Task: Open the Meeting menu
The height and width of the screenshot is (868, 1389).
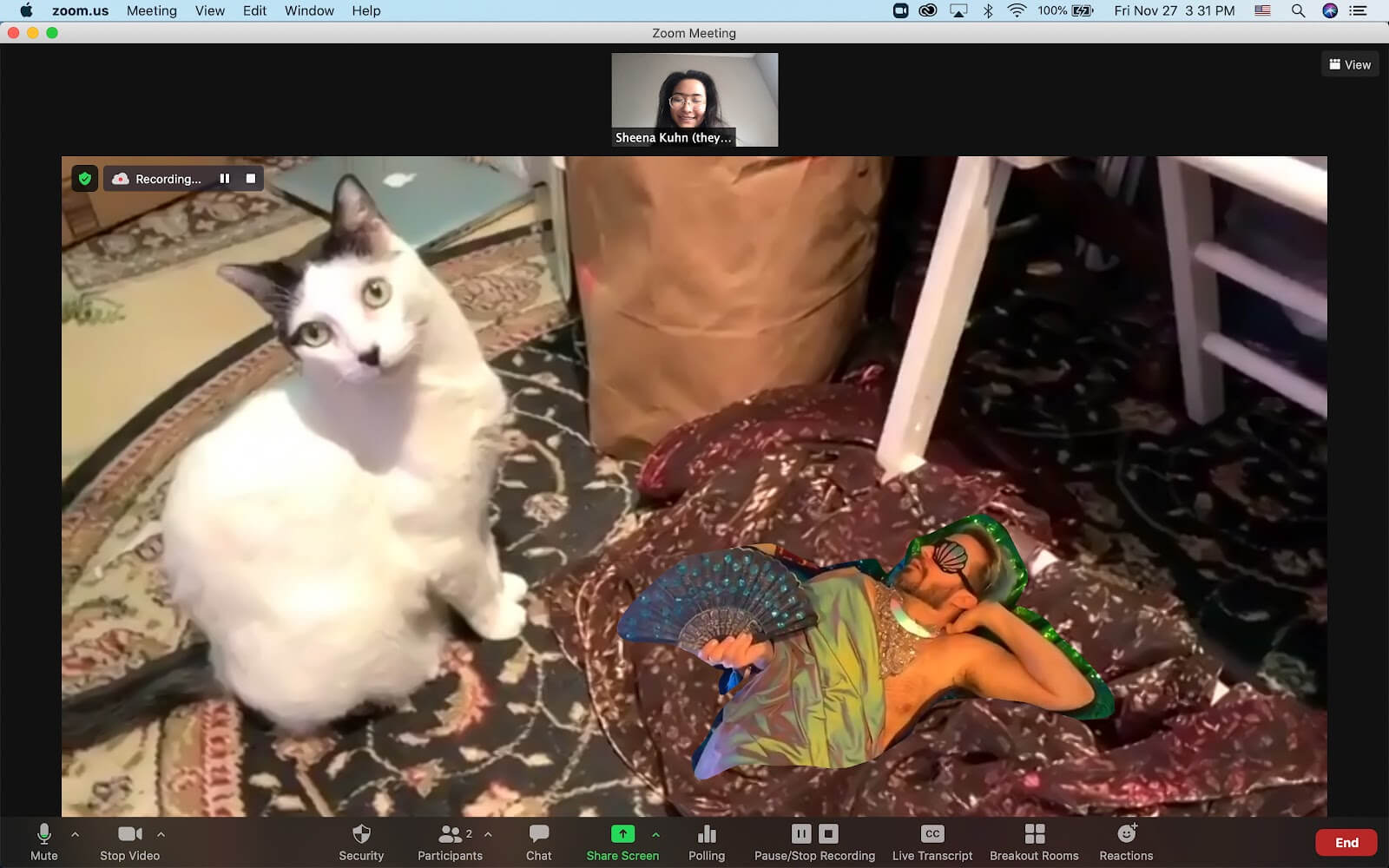Action: [x=151, y=10]
